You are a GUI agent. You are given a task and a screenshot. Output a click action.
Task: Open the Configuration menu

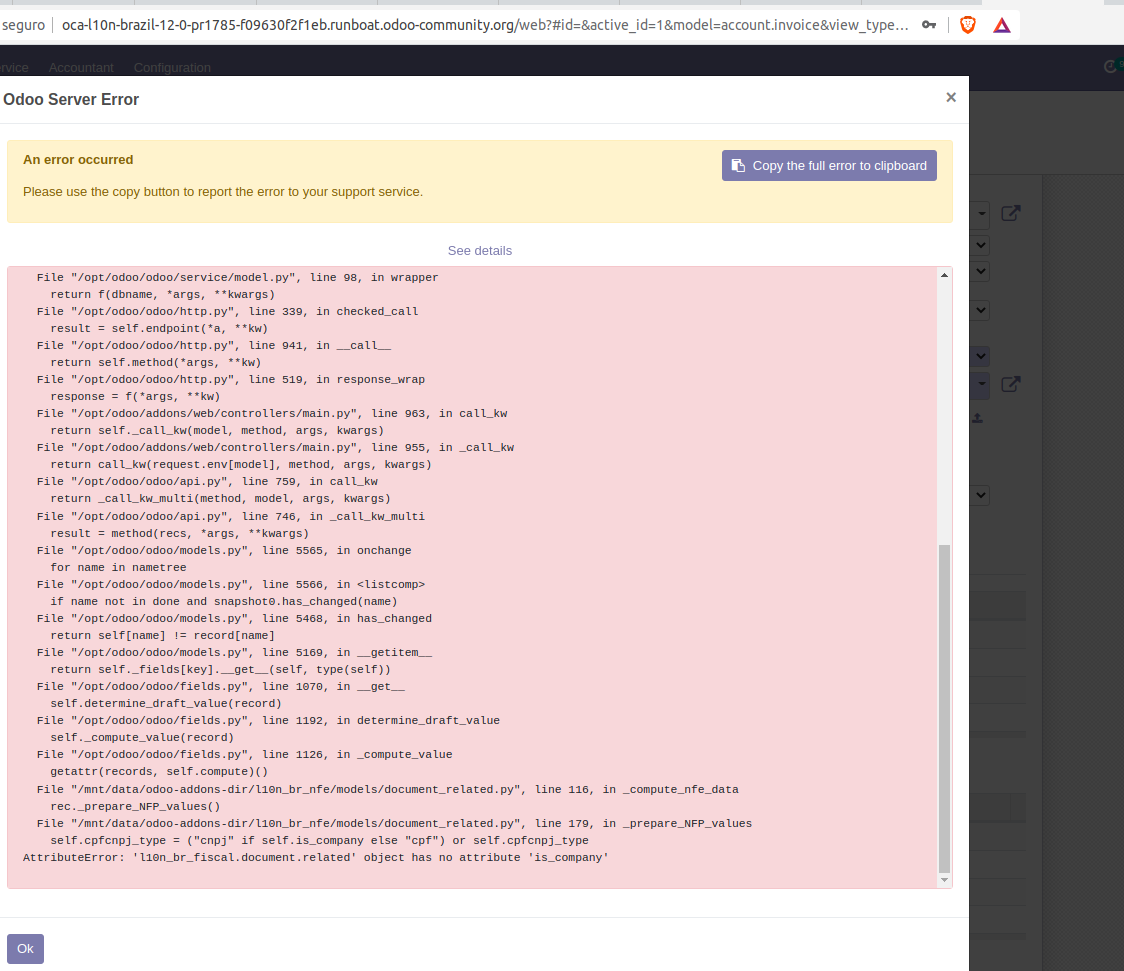[172, 67]
